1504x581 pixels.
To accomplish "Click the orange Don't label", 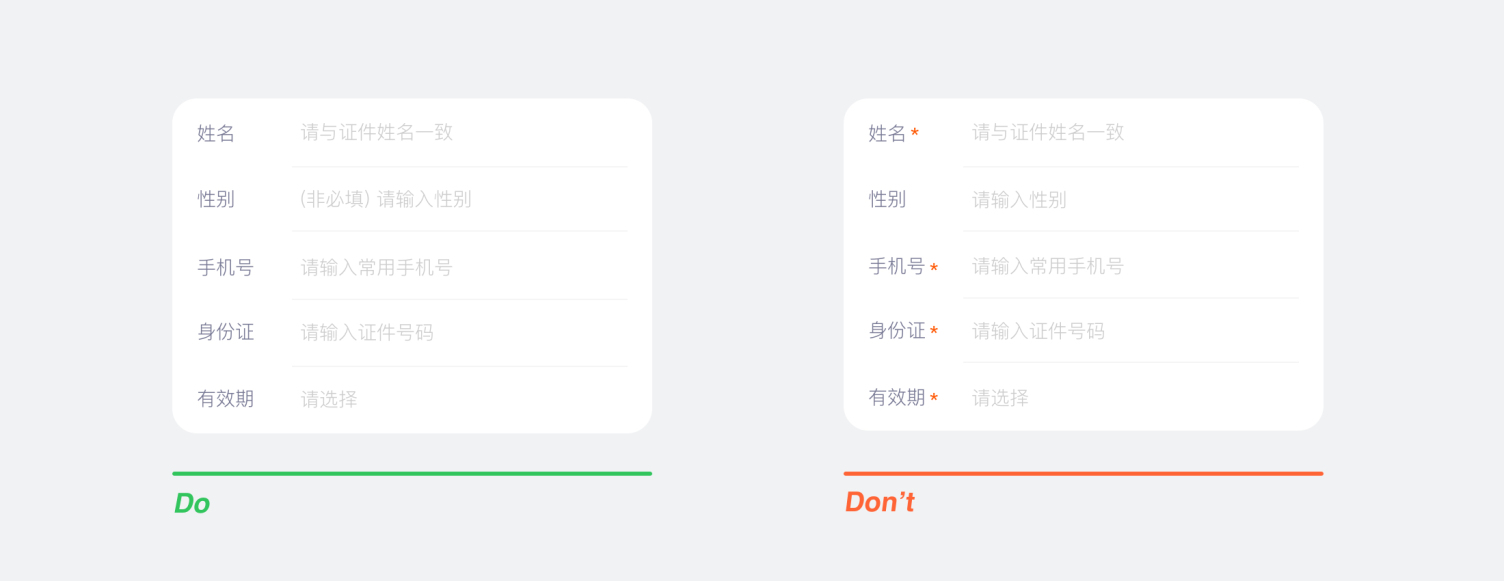I will pyautogui.click(x=879, y=502).
